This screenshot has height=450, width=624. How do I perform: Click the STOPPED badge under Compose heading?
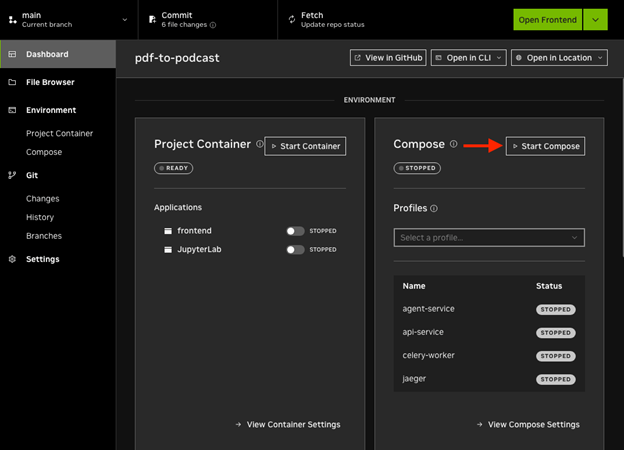tap(417, 168)
